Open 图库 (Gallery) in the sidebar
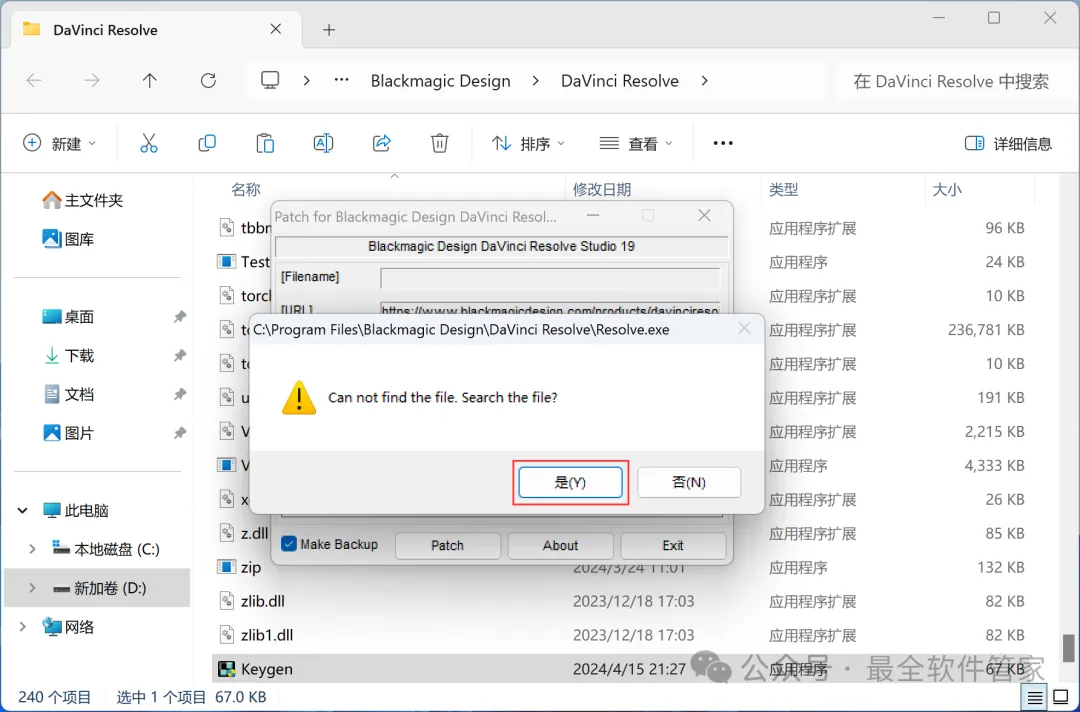 click(x=68, y=239)
